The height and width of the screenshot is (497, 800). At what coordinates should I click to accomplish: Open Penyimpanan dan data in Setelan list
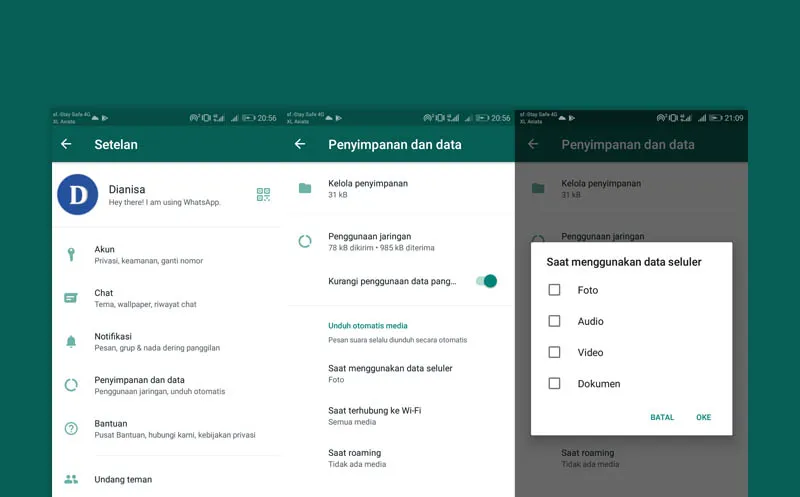[x=159, y=385]
